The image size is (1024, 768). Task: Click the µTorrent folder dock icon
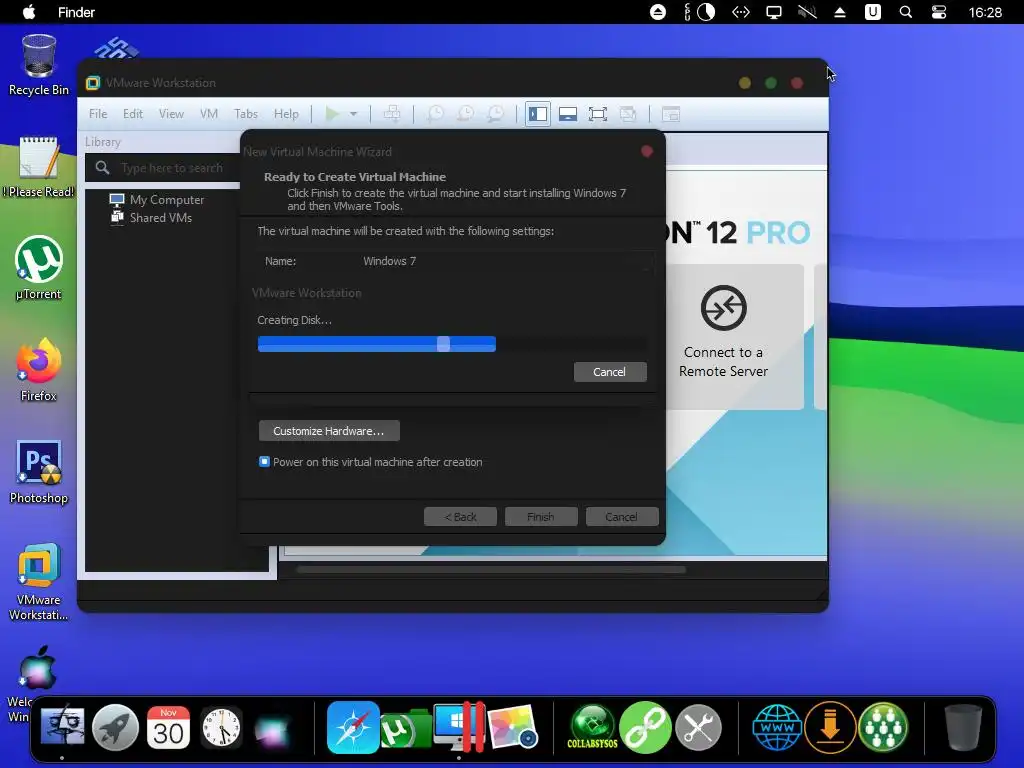405,729
